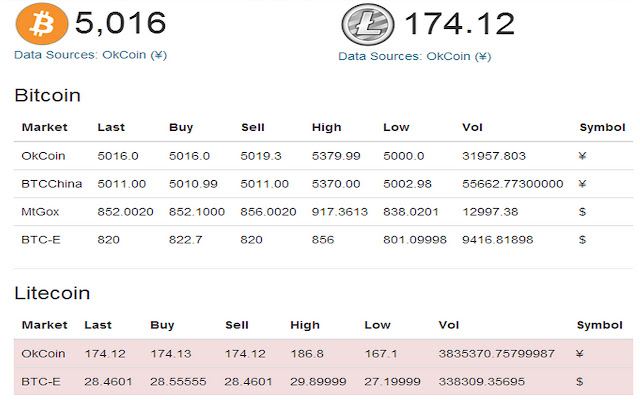Image resolution: width=640 pixels, height=400 pixels.
Task: Select the BTC-E row in the Bitcoin table
Action: [x=323, y=240]
